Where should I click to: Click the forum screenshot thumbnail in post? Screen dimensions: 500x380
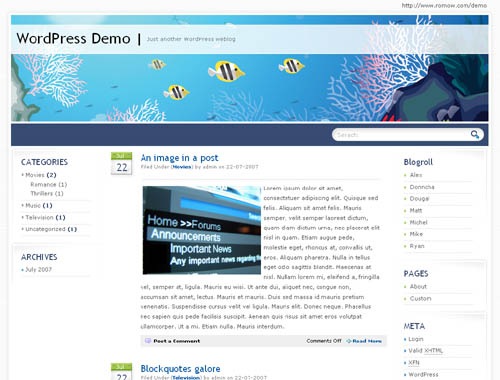(x=202, y=230)
